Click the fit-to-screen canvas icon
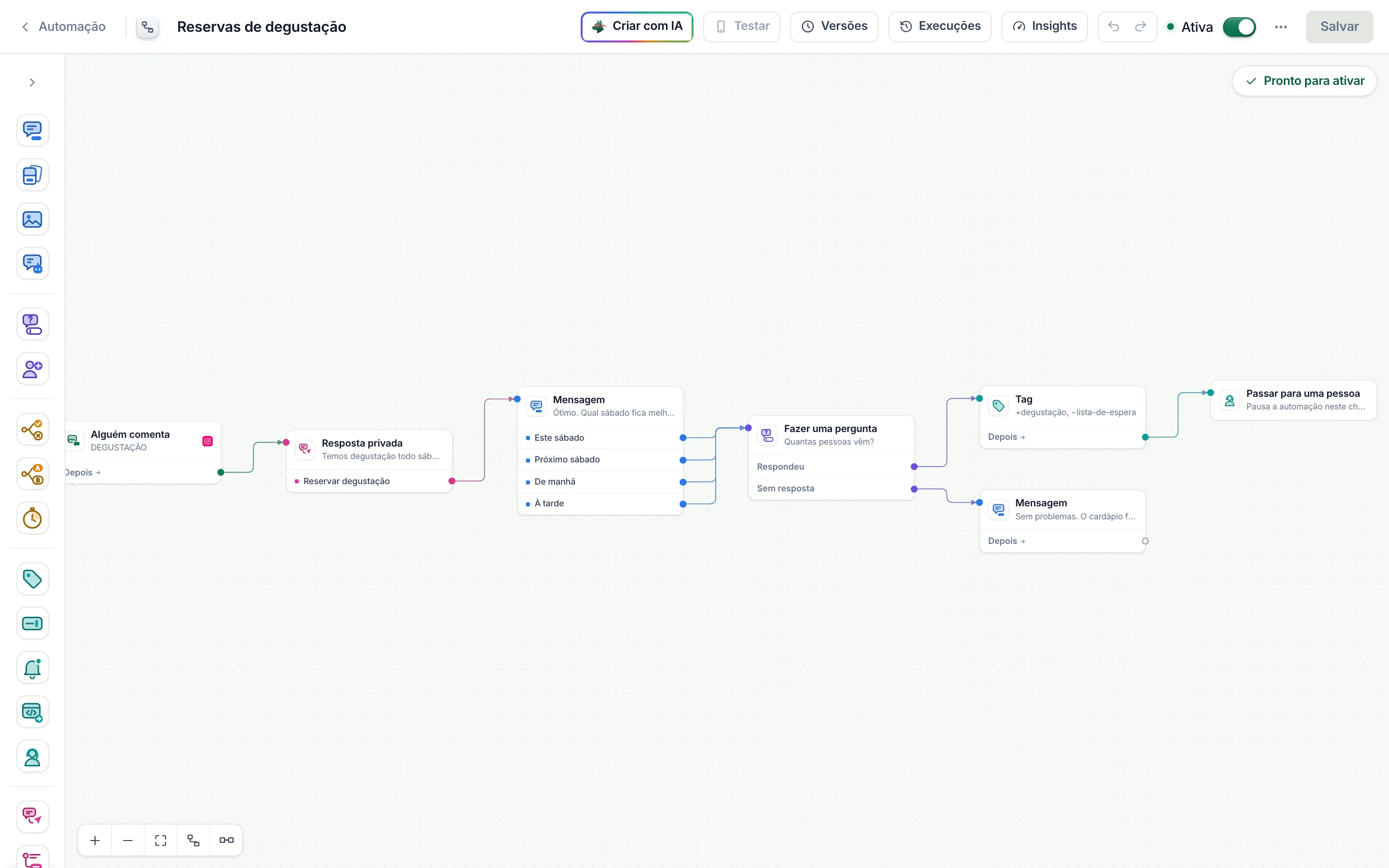 pos(161,841)
